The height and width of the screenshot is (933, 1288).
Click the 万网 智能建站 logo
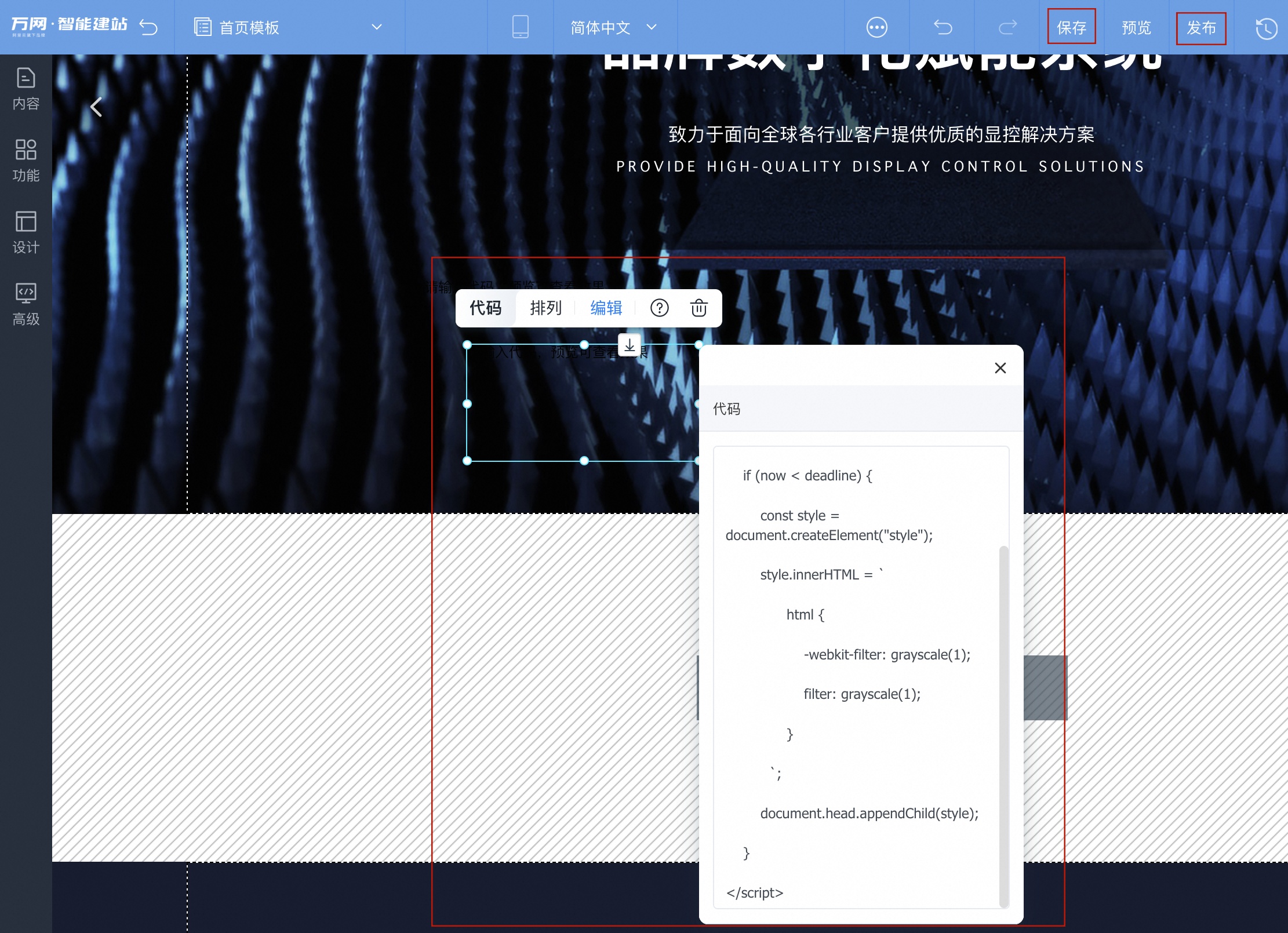pos(69,26)
